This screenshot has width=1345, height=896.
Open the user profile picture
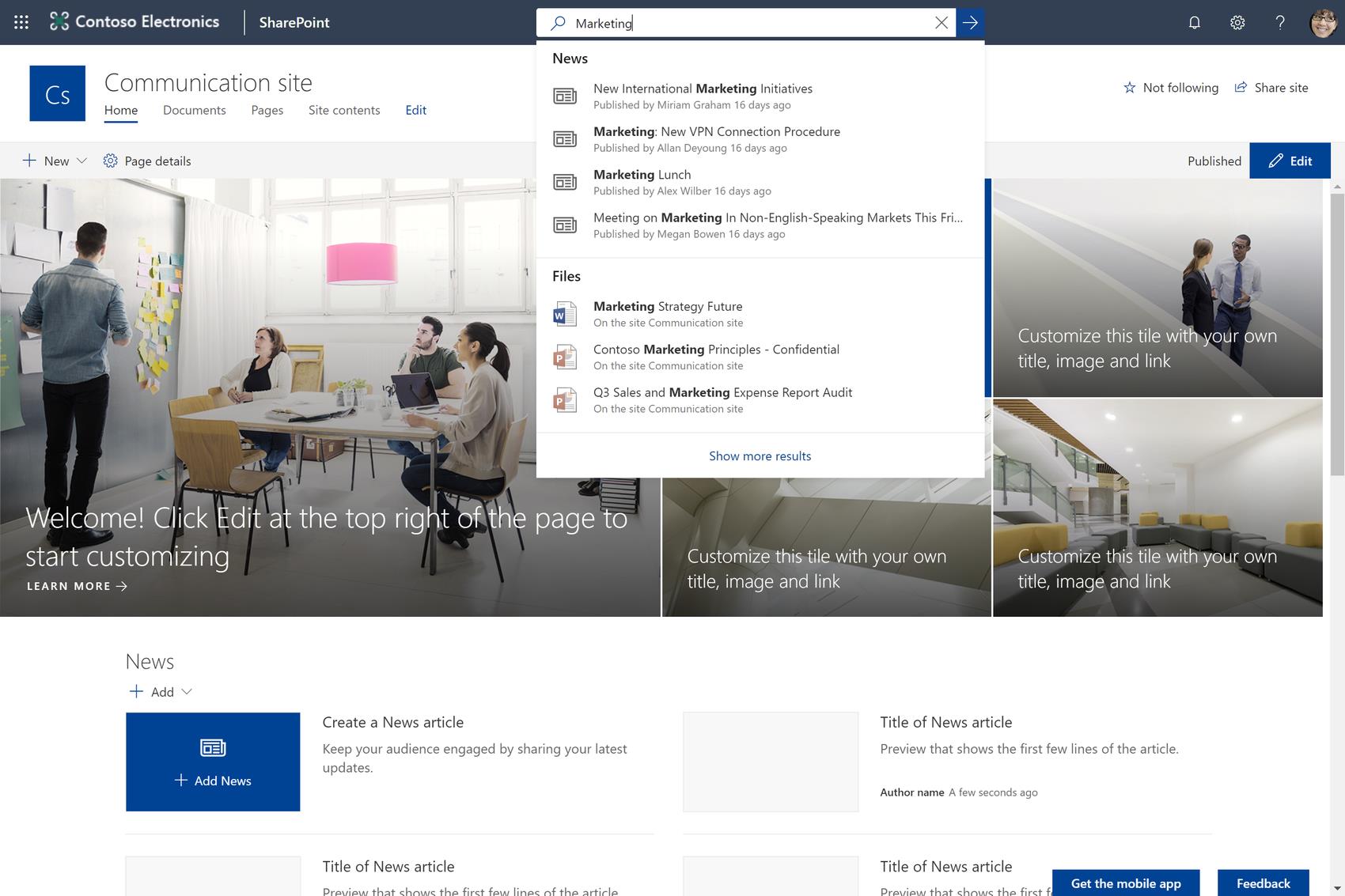1324,22
